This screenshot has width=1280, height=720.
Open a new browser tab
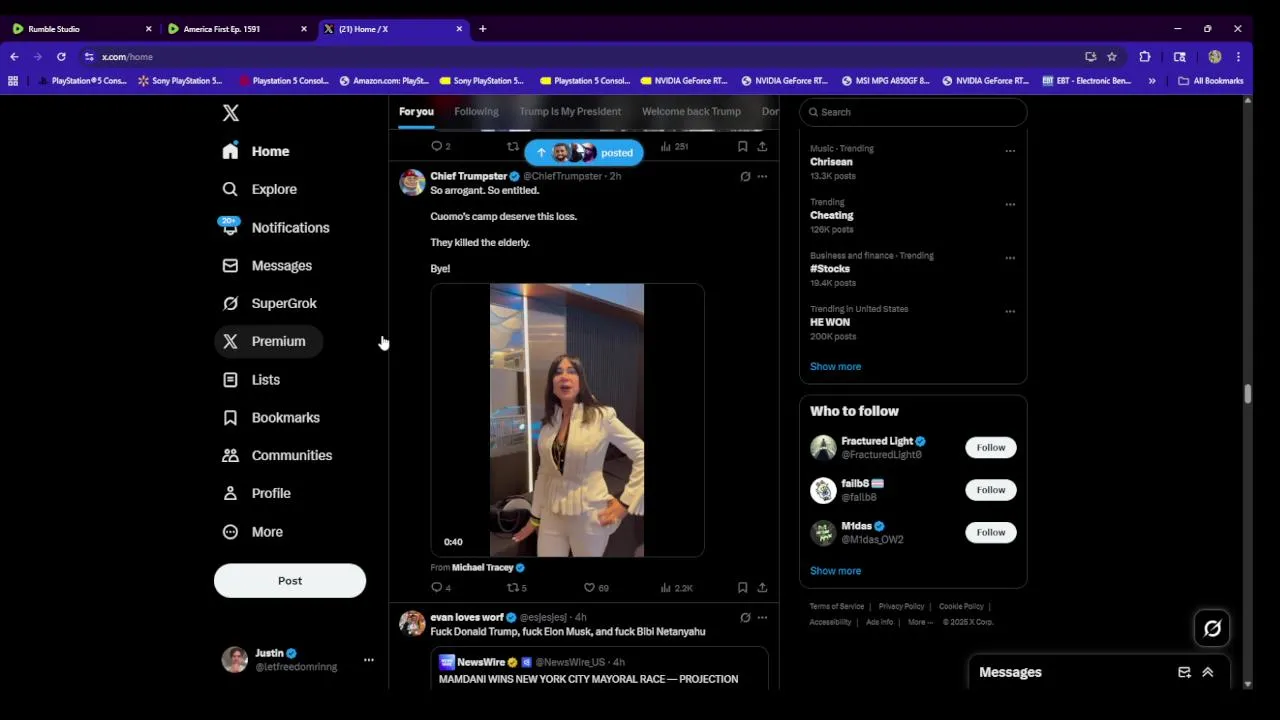click(482, 29)
